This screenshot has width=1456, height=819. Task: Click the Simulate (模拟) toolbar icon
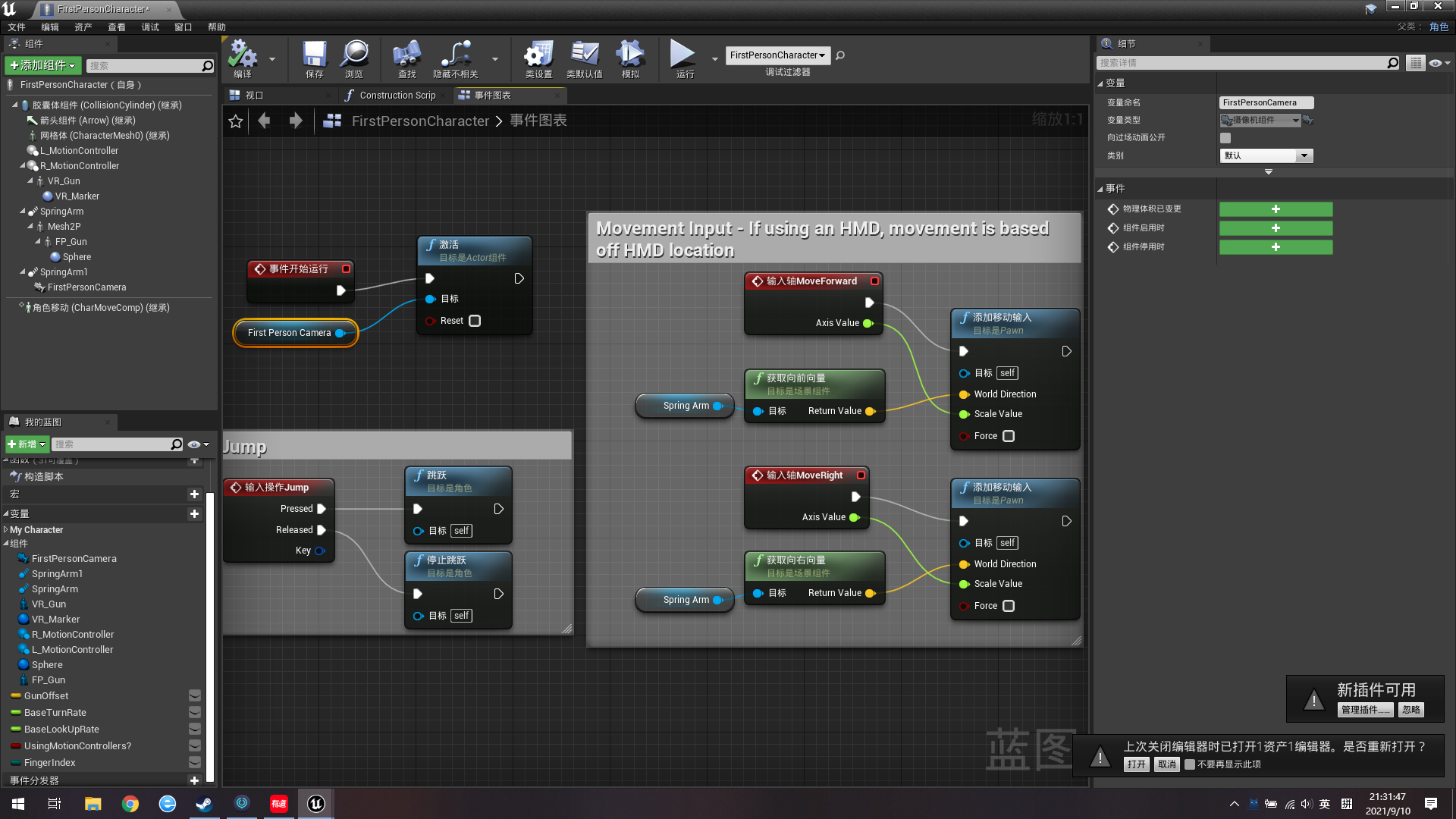pos(630,58)
